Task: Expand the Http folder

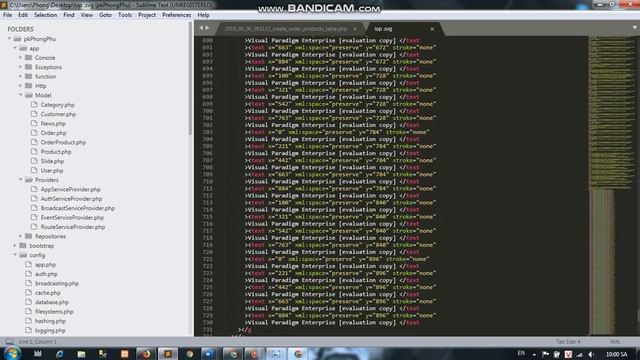Action: 20,86
